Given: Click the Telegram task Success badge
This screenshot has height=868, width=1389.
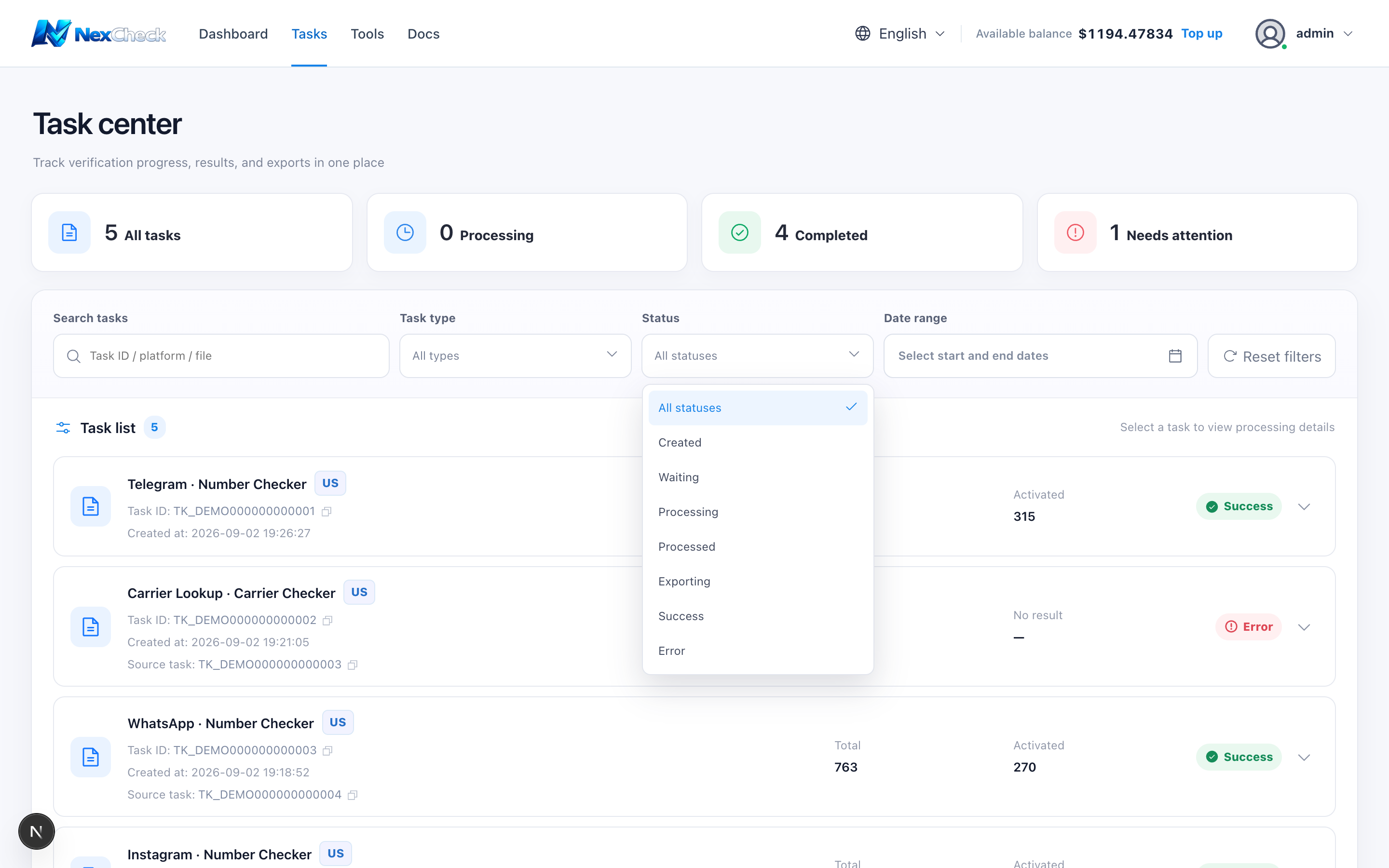Looking at the screenshot, I should pyautogui.click(x=1239, y=506).
